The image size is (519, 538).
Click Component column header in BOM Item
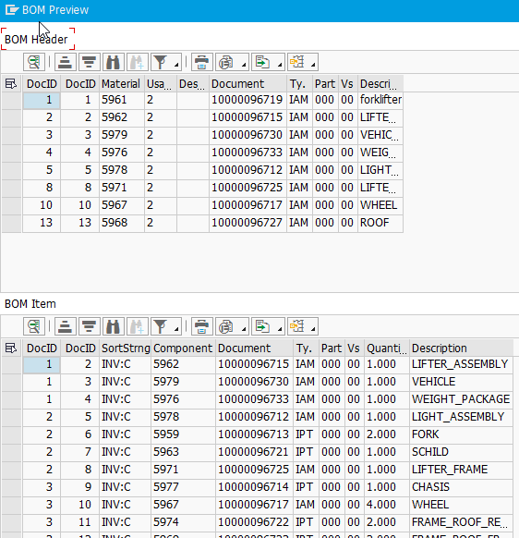tap(183, 348)
